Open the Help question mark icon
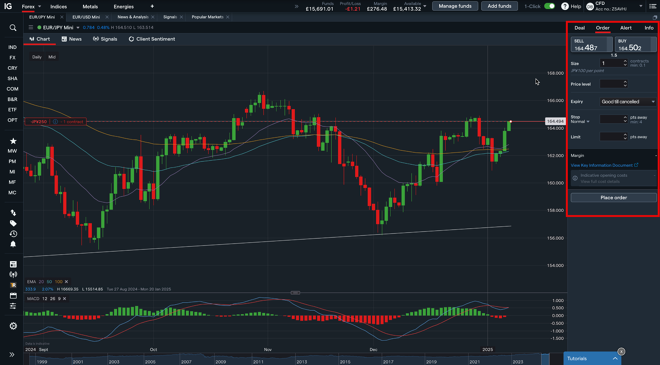This screenshot has height=365, width=660. point(565,6)
